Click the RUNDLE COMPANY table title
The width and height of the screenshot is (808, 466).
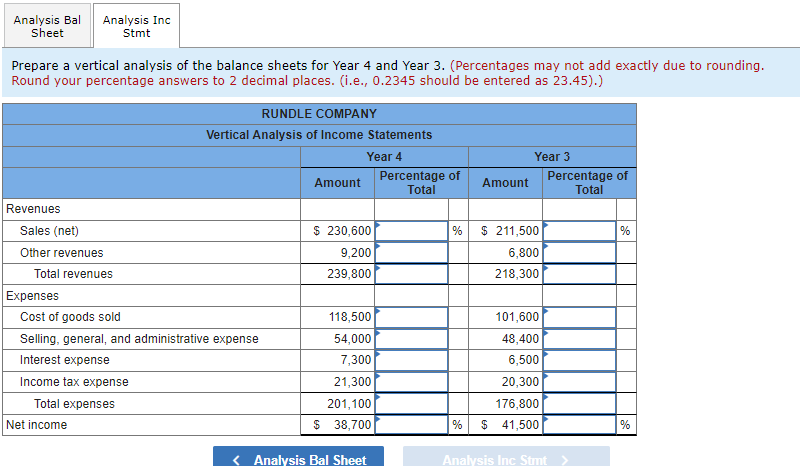319,114
